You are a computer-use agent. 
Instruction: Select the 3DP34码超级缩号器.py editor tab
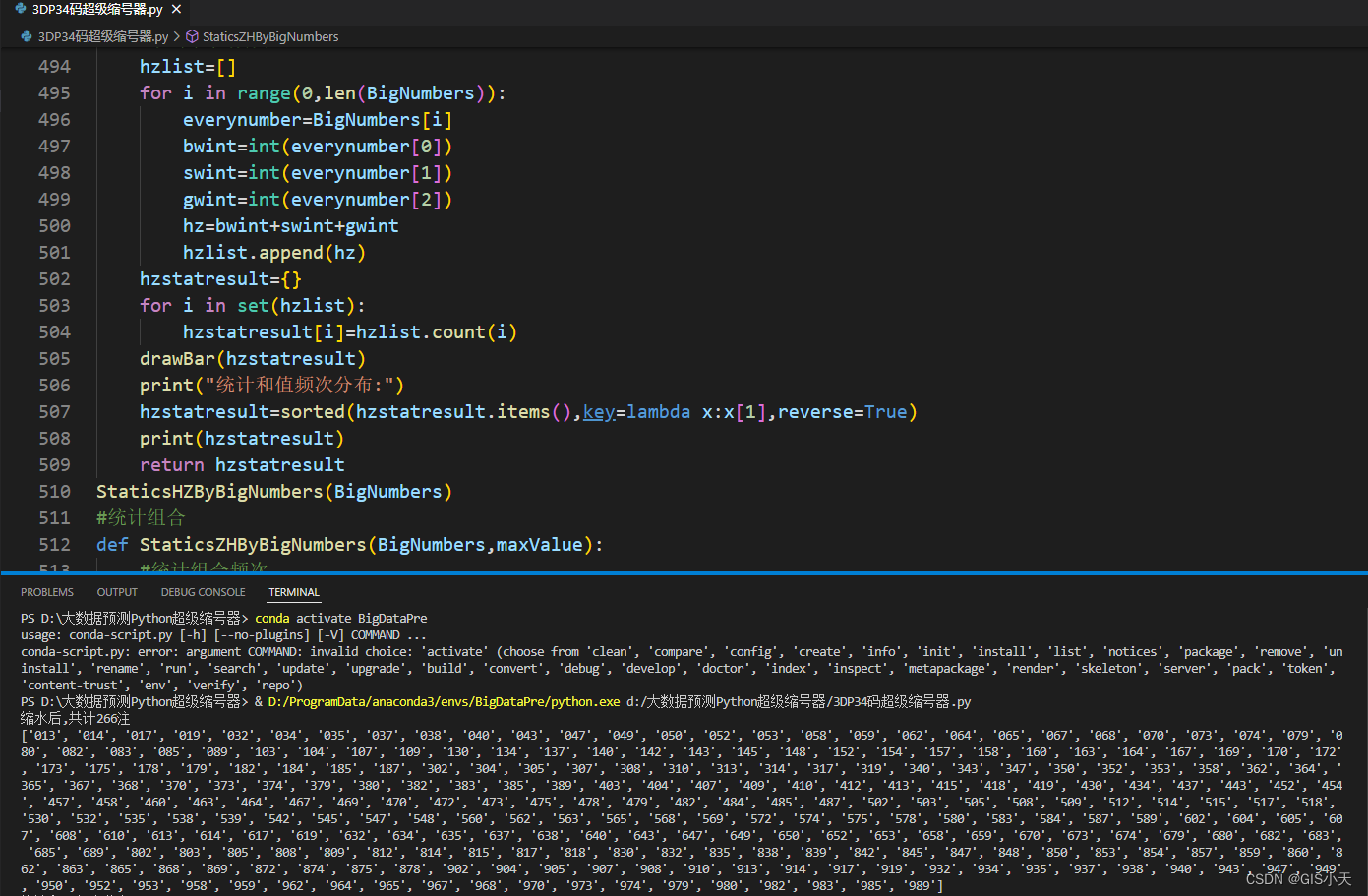click(x=96, y=10)
